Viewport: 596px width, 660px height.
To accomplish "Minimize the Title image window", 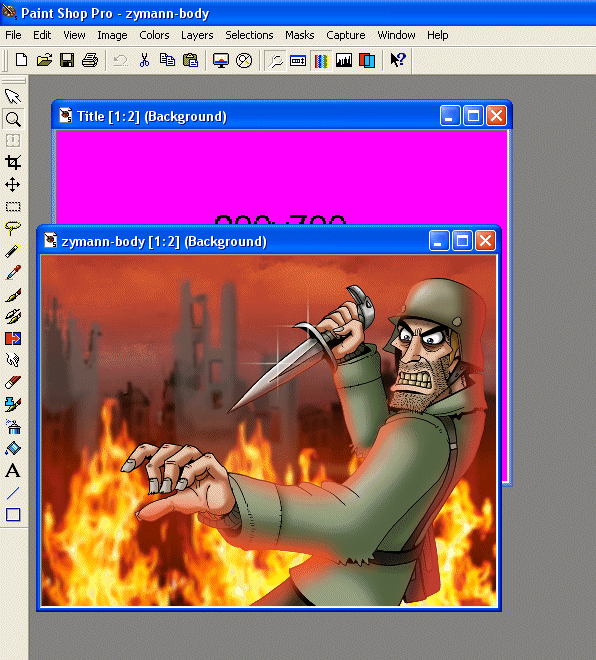I will (x=450, y=116).
